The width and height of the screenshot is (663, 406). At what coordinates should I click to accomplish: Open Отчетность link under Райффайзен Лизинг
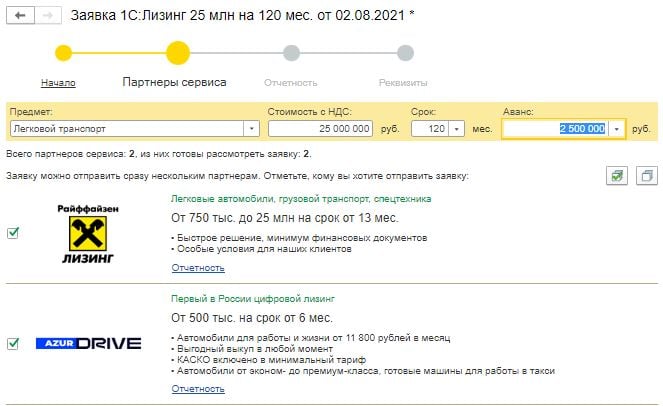point(197,268)
